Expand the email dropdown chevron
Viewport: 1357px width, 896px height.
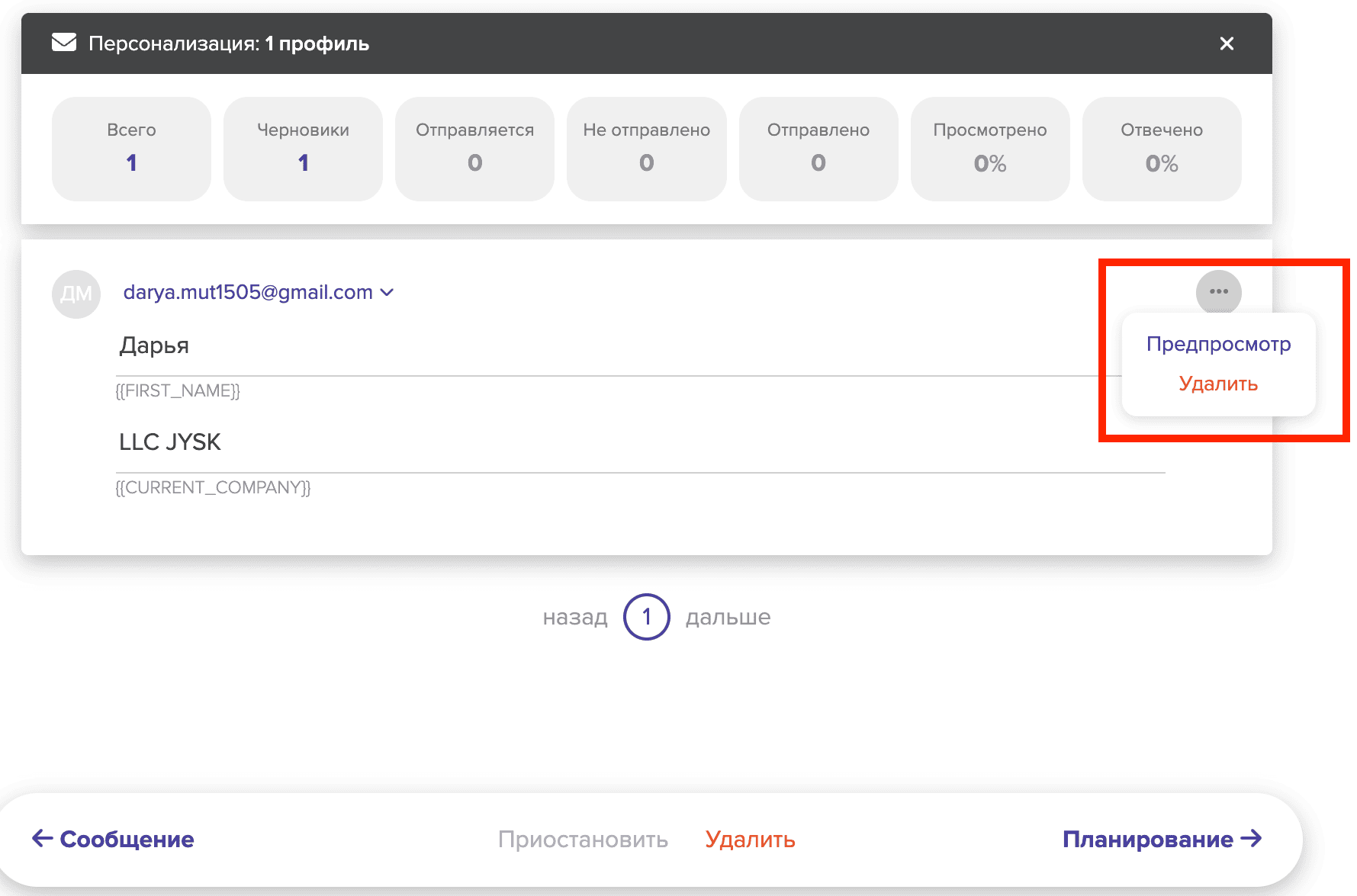(387, 293)
